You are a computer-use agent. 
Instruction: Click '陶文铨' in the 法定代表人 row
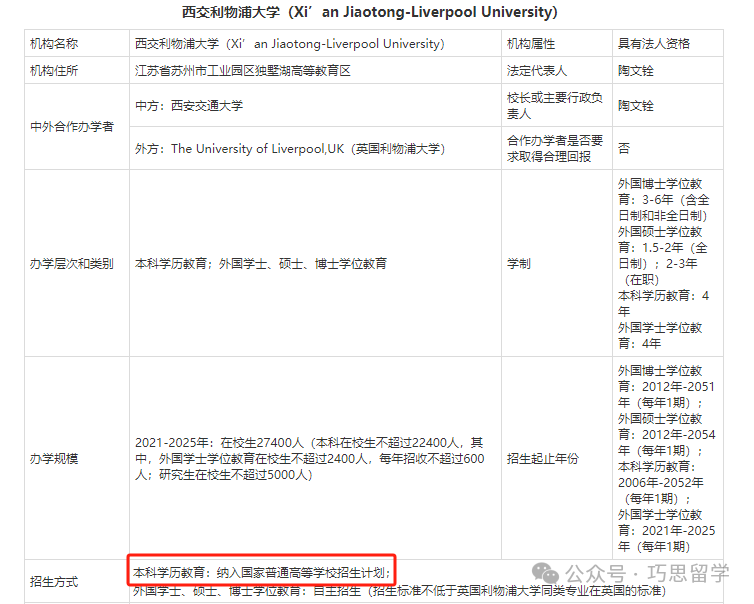(636, 71)
